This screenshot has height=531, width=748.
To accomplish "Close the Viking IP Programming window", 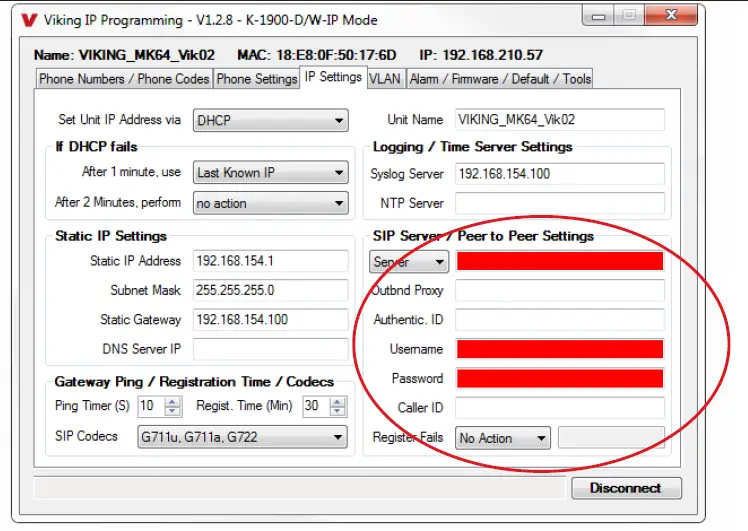I will point(671,15).
